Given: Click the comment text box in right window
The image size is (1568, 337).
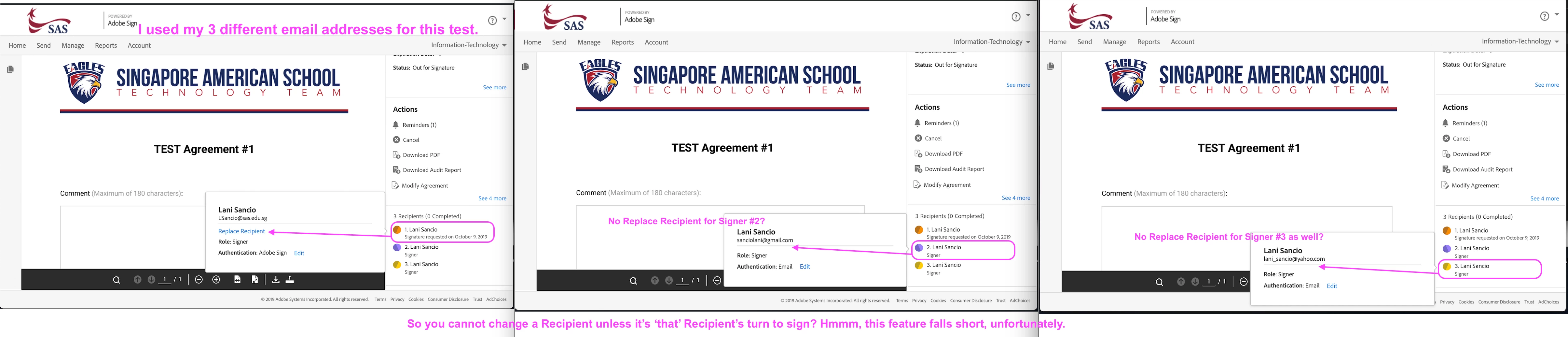Looking at the screenshot, I should pos(1246,238).
